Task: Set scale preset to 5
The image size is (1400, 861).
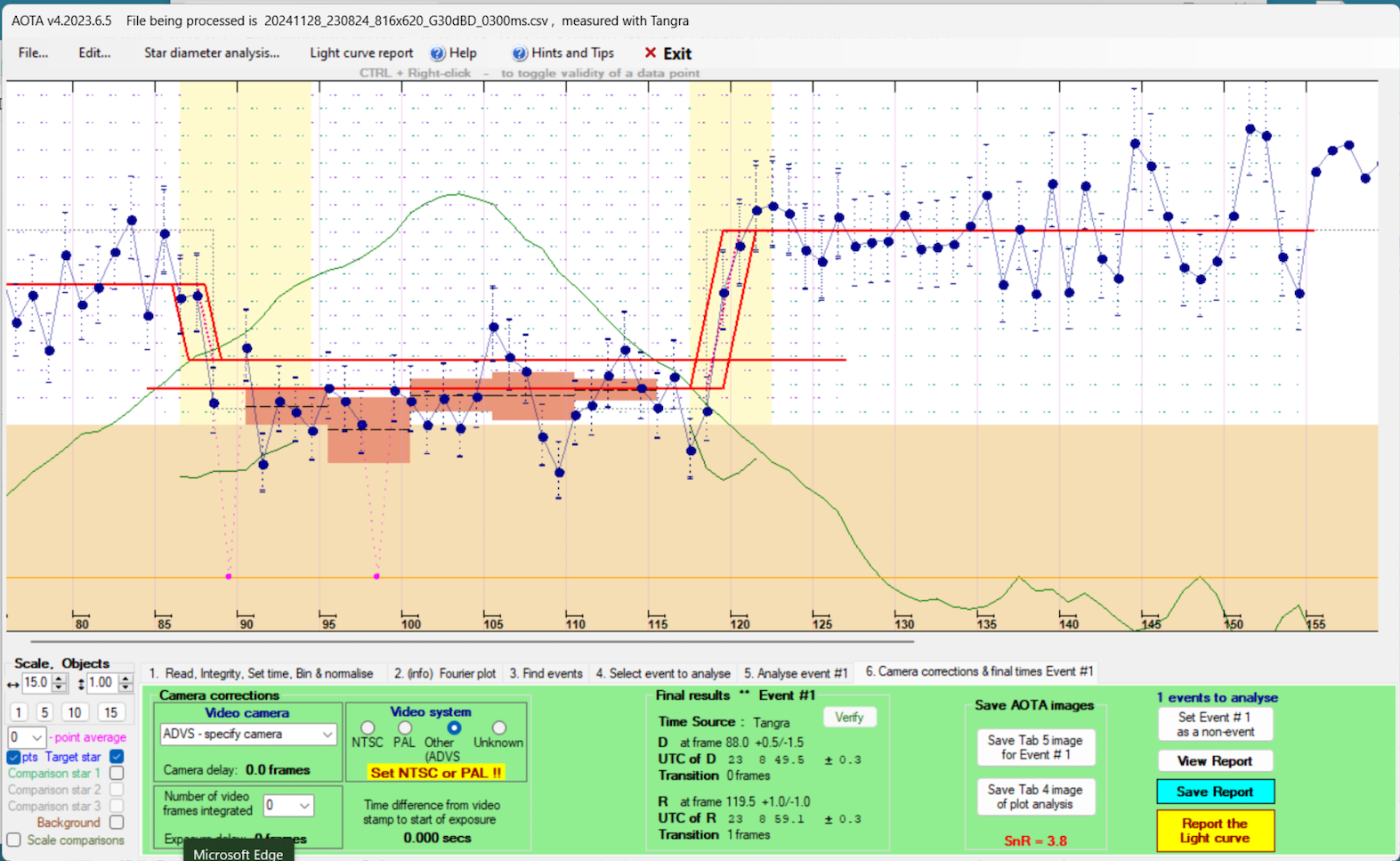Action: point(45,712)
